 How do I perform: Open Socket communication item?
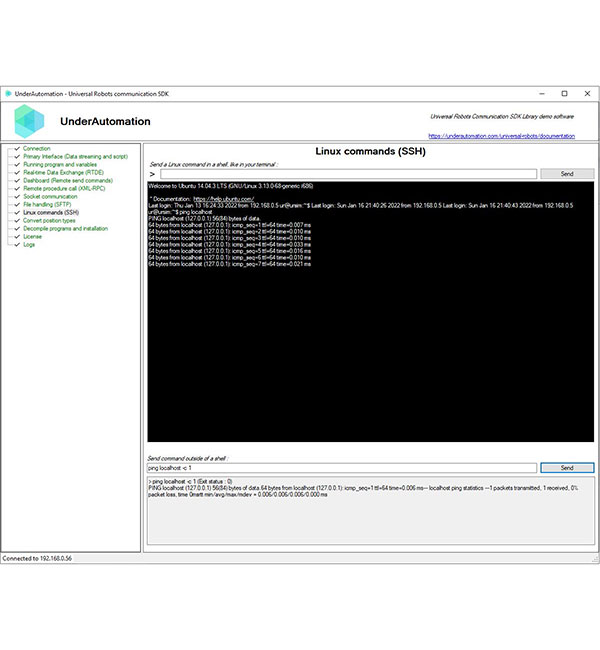[50, 196]
